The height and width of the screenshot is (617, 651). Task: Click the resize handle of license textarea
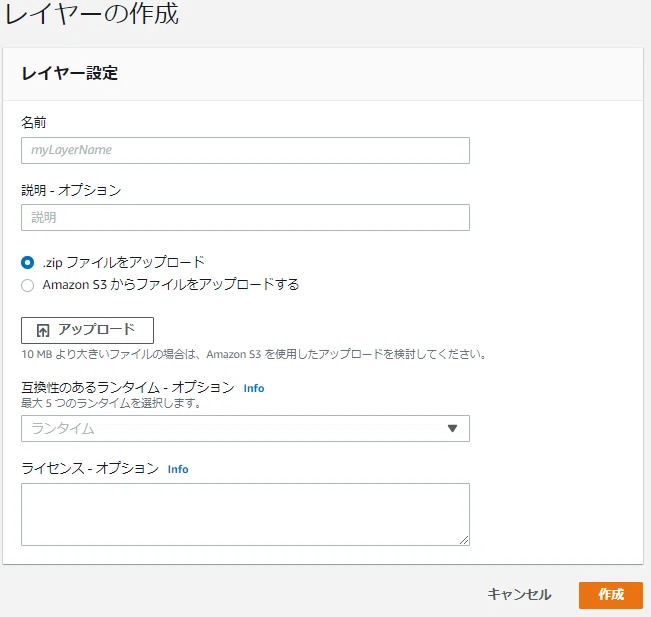tap(464, 540)
